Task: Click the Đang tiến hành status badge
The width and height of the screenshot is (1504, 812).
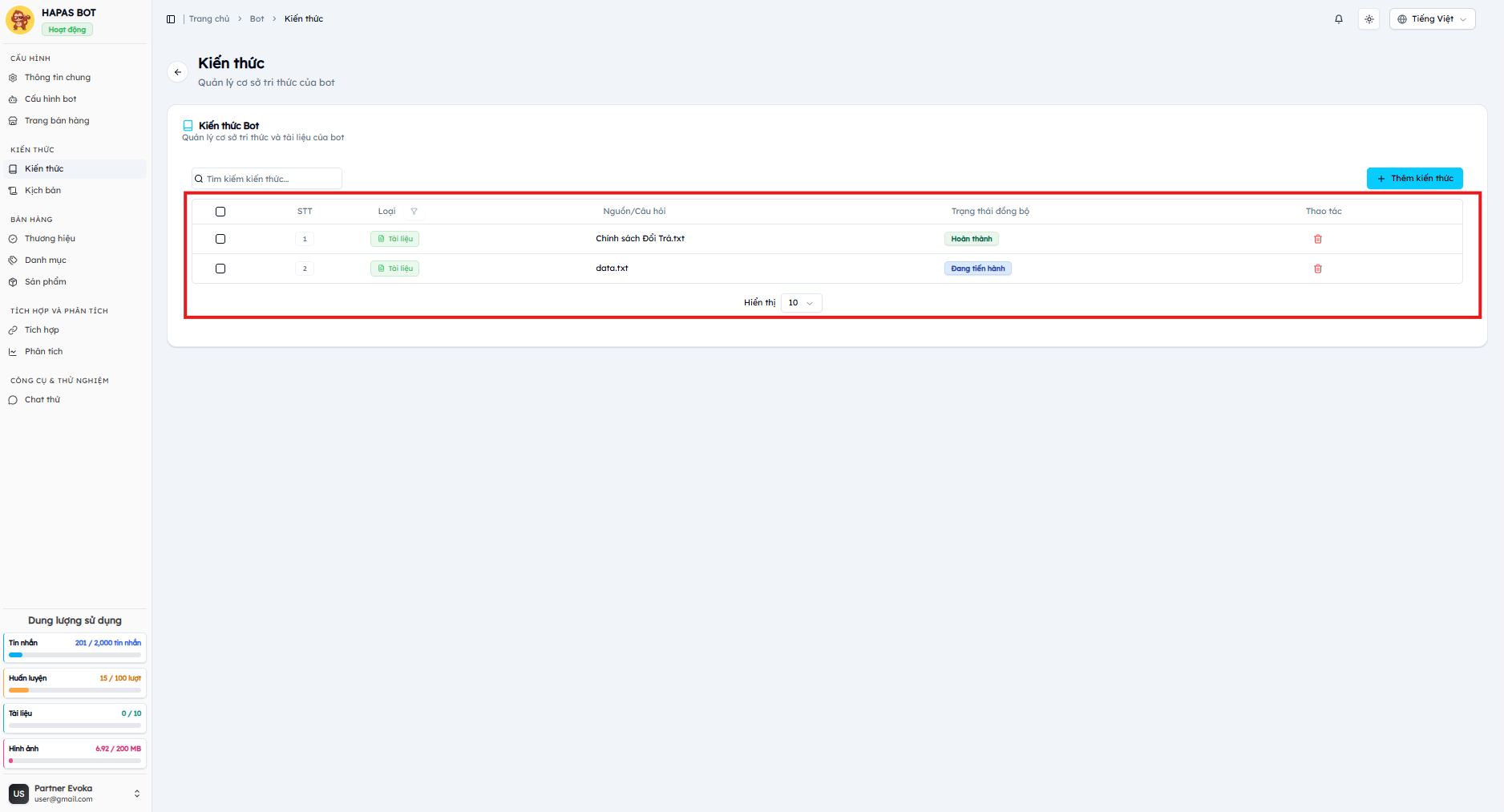Action: click(978, 269)
